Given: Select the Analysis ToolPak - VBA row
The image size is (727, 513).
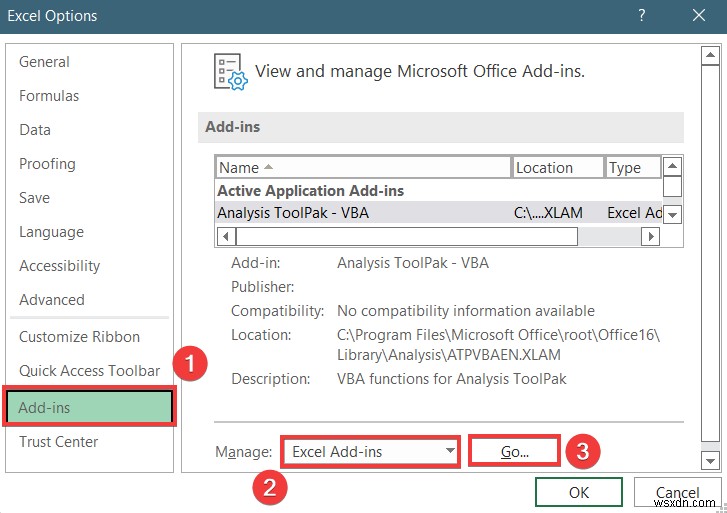Looking at the screenshot, I should tap(439, 212).
